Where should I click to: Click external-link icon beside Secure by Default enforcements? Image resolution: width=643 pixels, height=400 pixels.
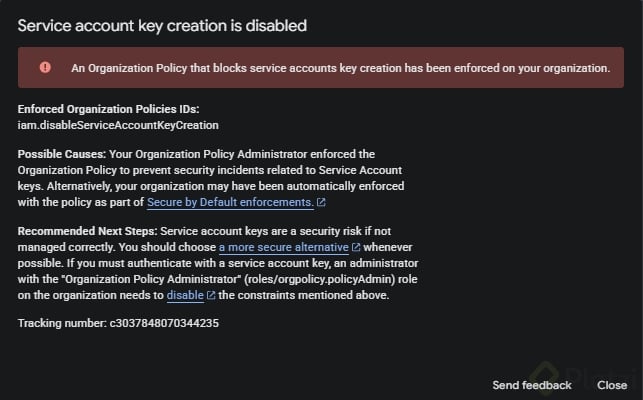(x=321, y=203)
